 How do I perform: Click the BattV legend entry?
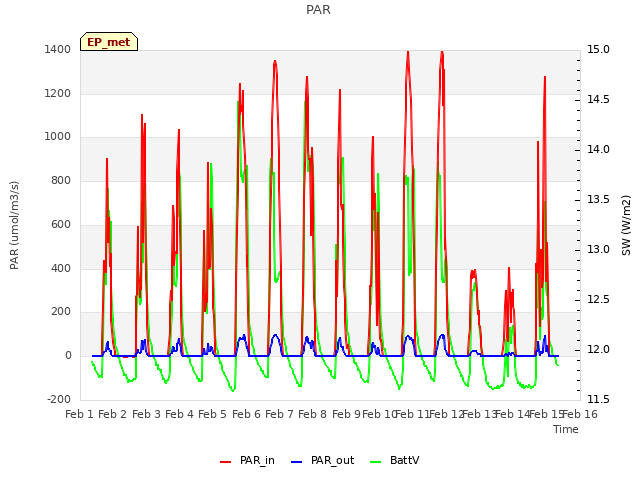[x=394, y=460]
